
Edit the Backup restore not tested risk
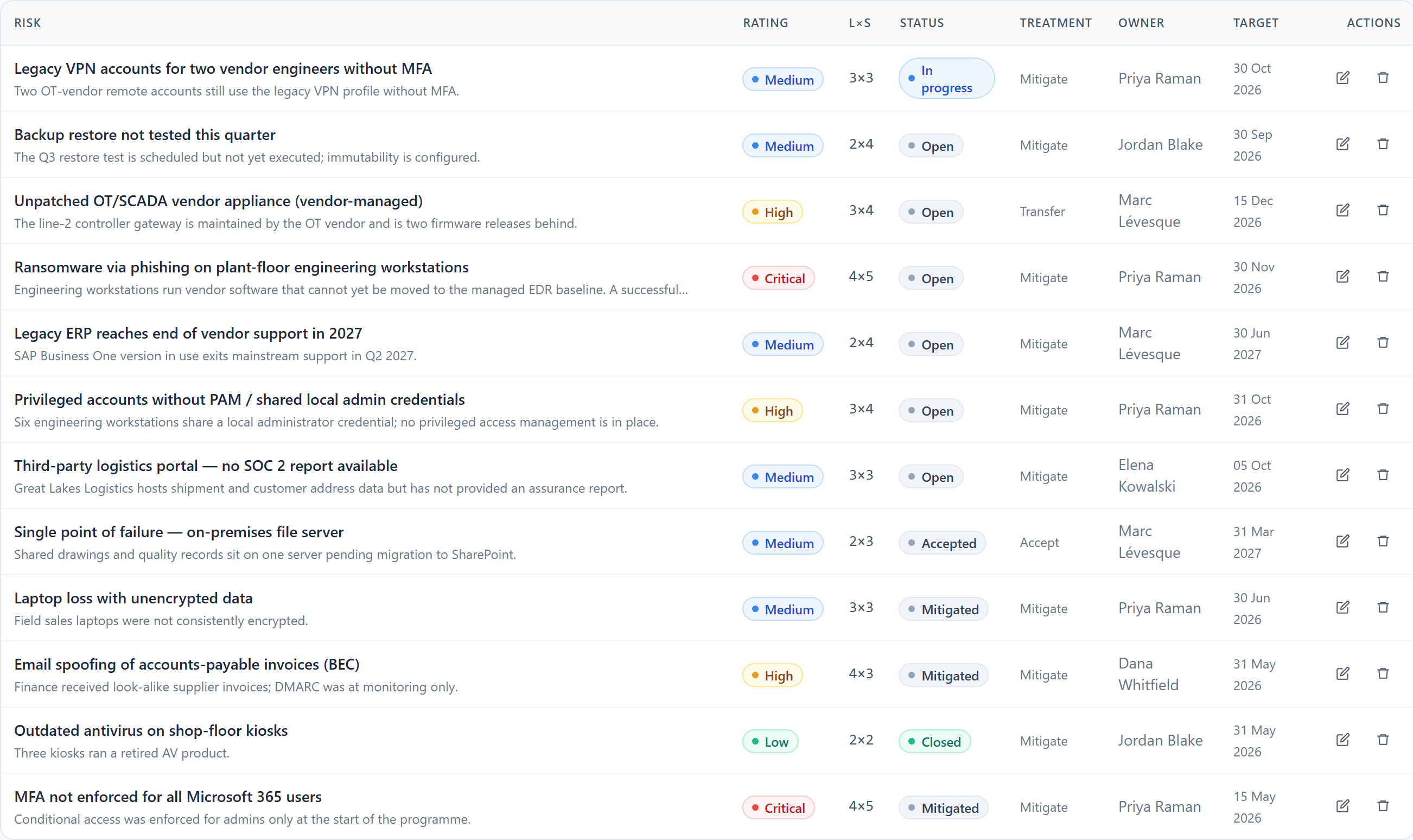(x=1342, y=144)
